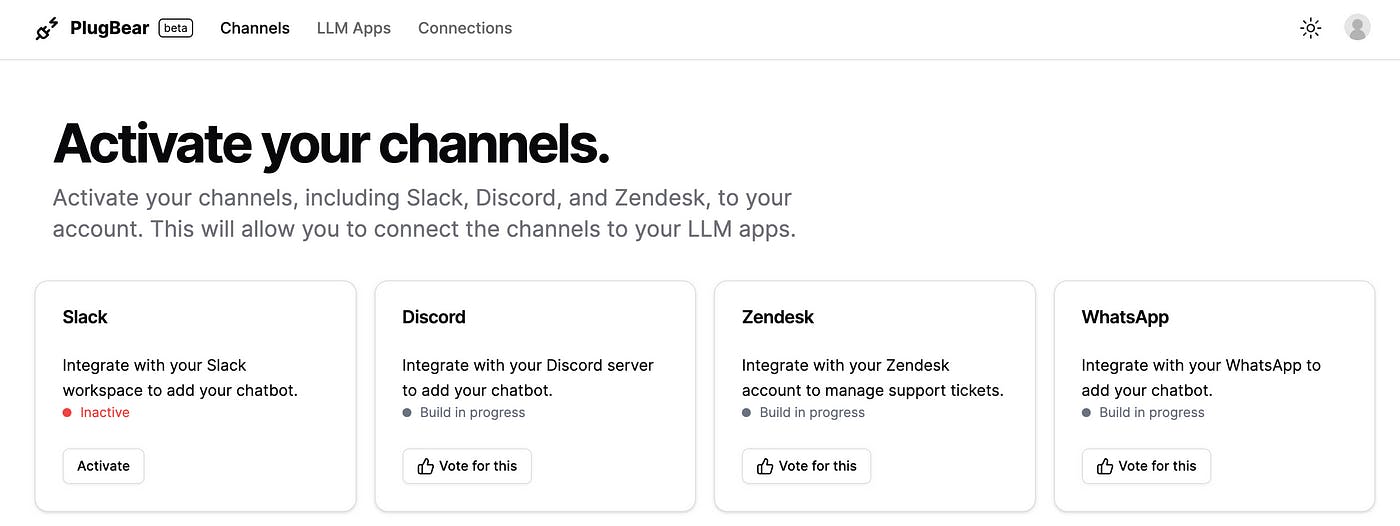Click the thumbs-up icon in the Zendesk card
Viewport: 1400px width, 526px height.
[x=766, y=466]
